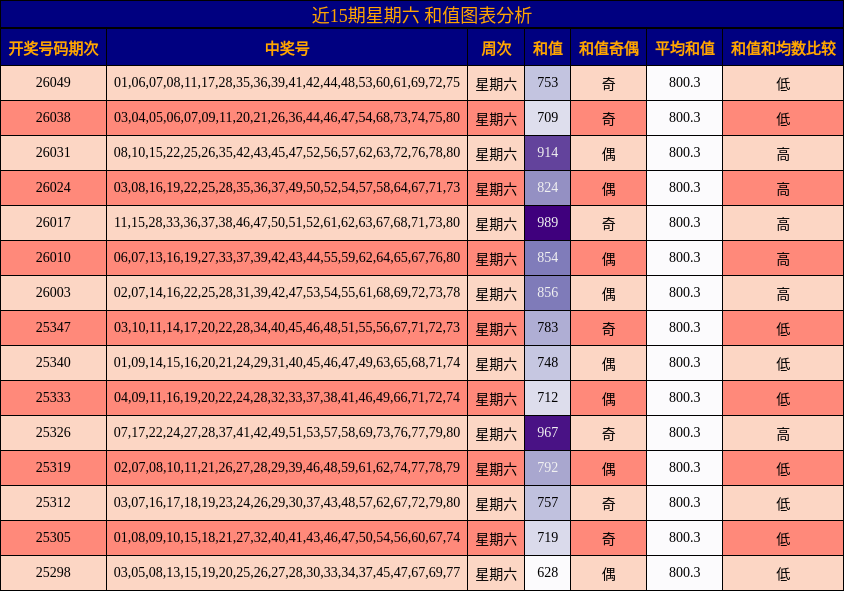
Task: Click the 高 cell of period 26003
Action: (783, 293)
